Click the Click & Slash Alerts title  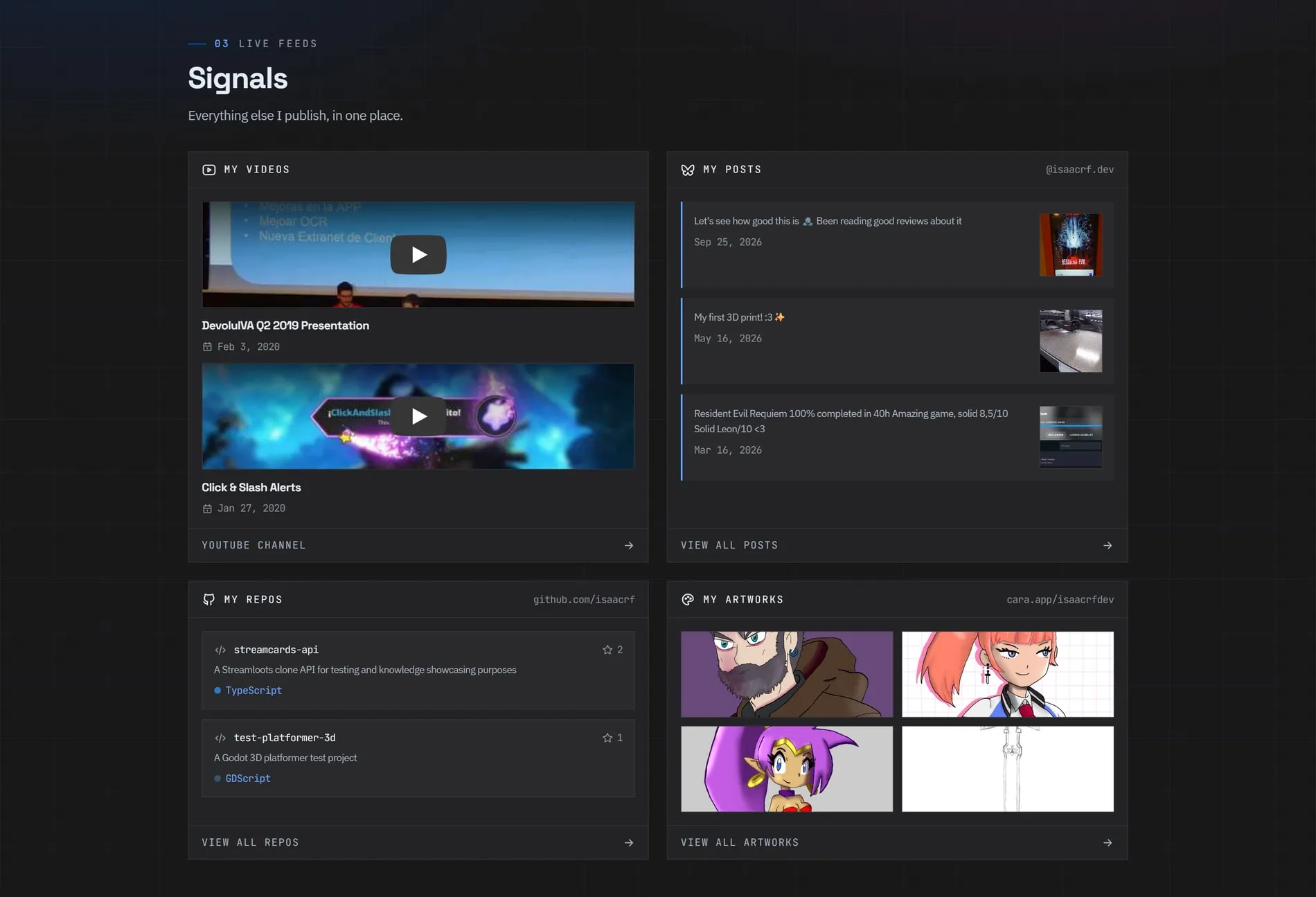(x=251, y=488)
